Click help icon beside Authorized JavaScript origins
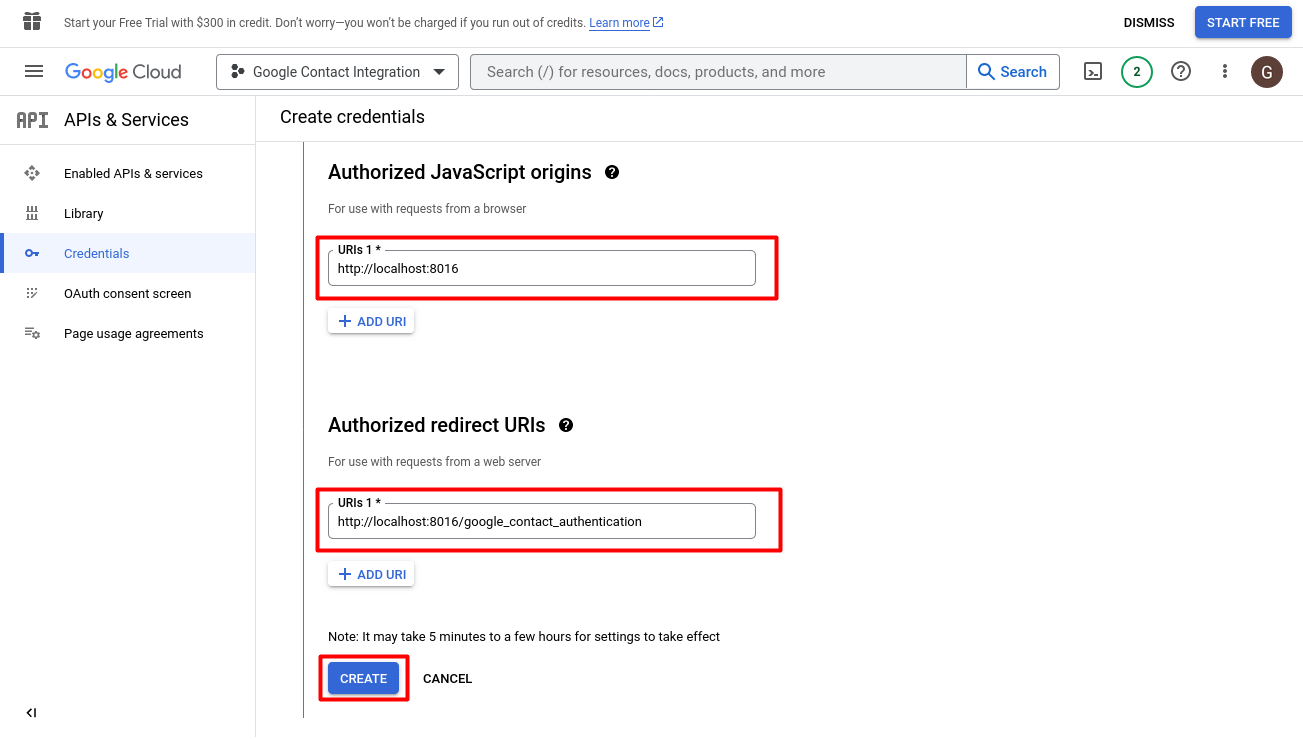 612,172
